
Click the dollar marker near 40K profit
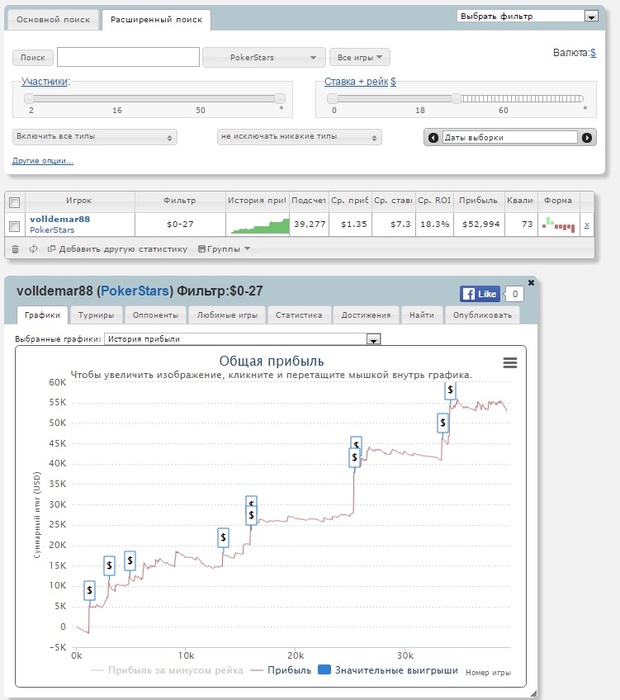coord(354,457)
